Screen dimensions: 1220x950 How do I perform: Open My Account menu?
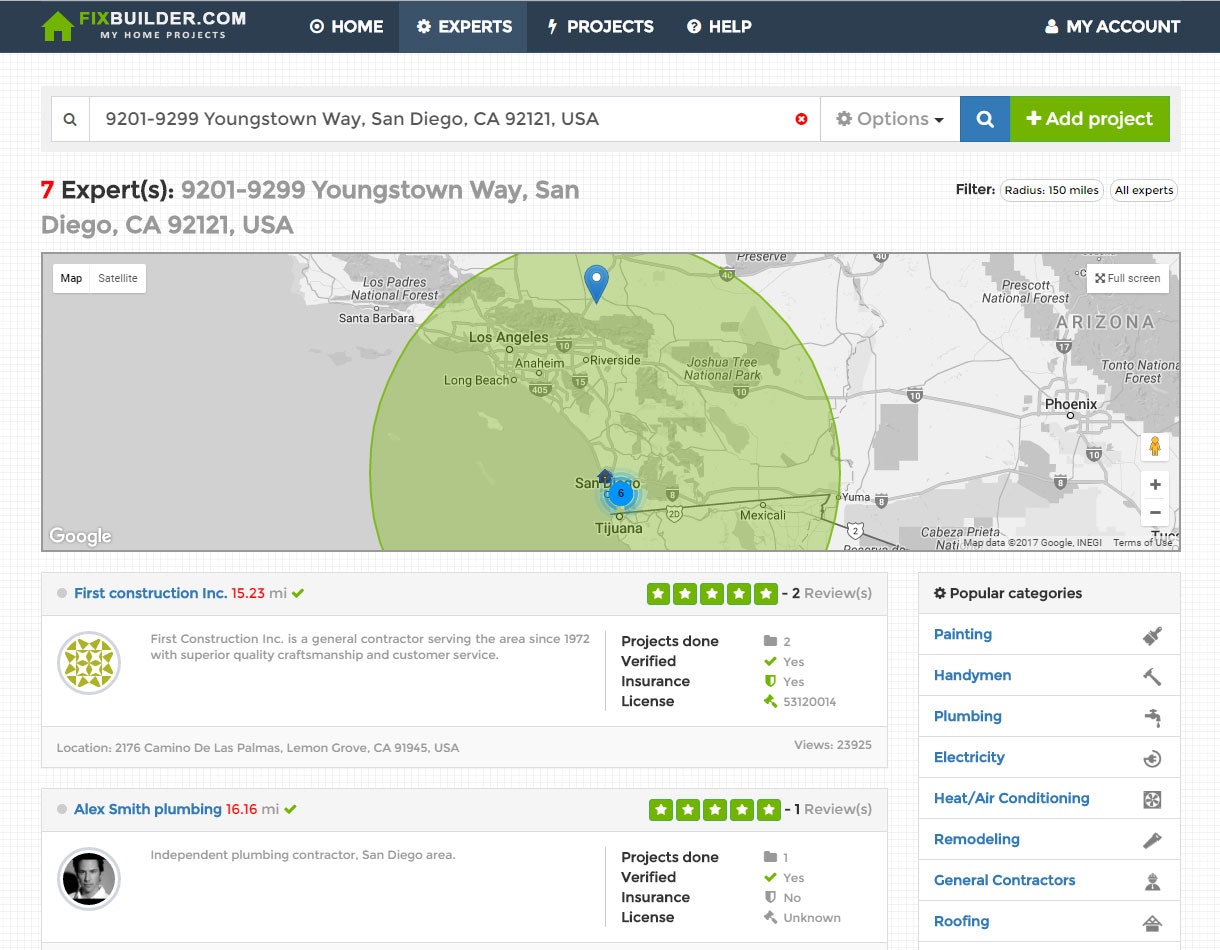click(1112, 27)
